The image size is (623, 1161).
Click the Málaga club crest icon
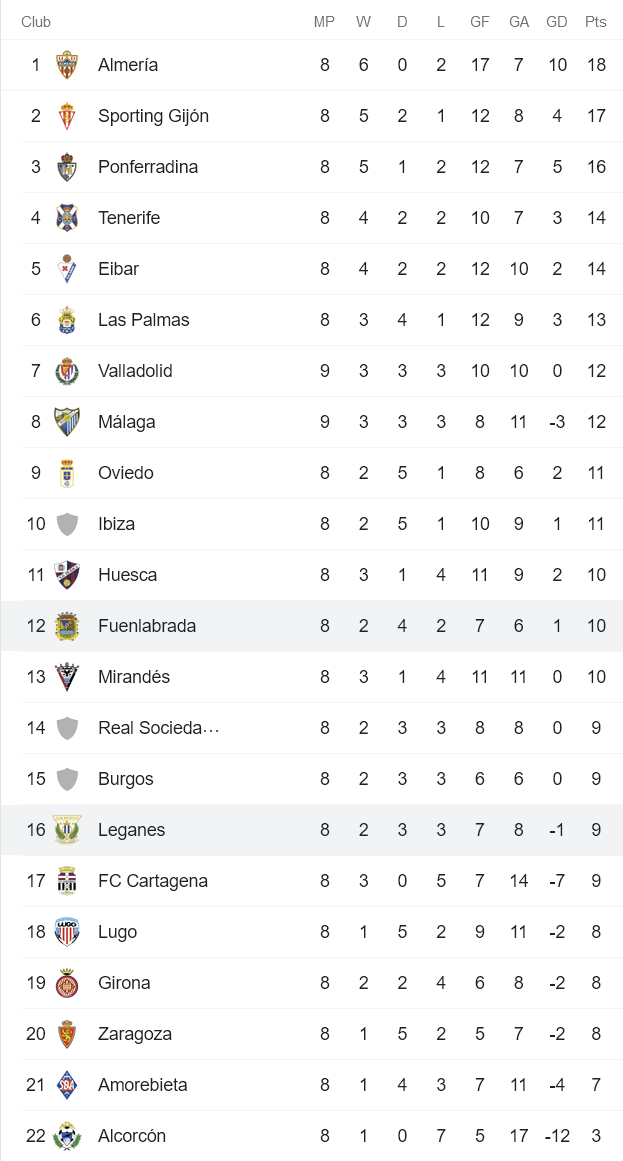click(x=67, y=422)
